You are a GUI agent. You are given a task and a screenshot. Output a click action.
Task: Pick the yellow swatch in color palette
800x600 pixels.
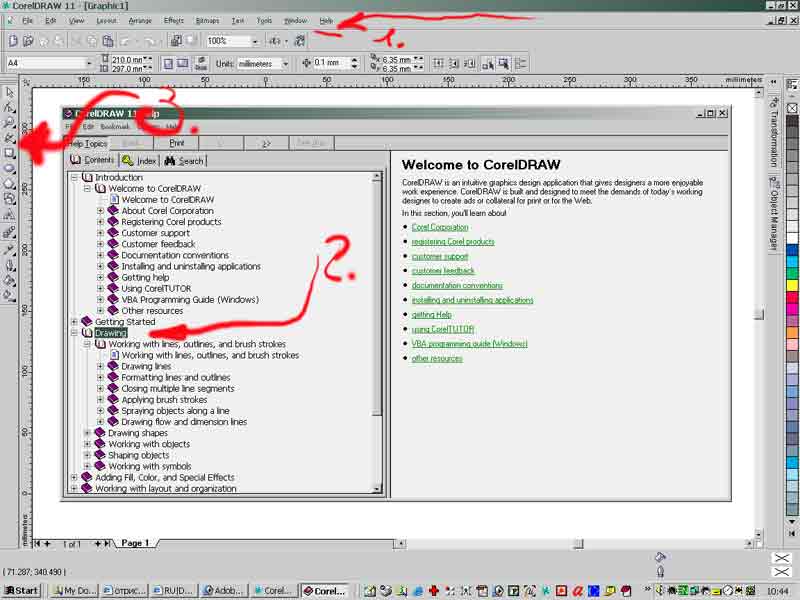click(x=792, y=285)
